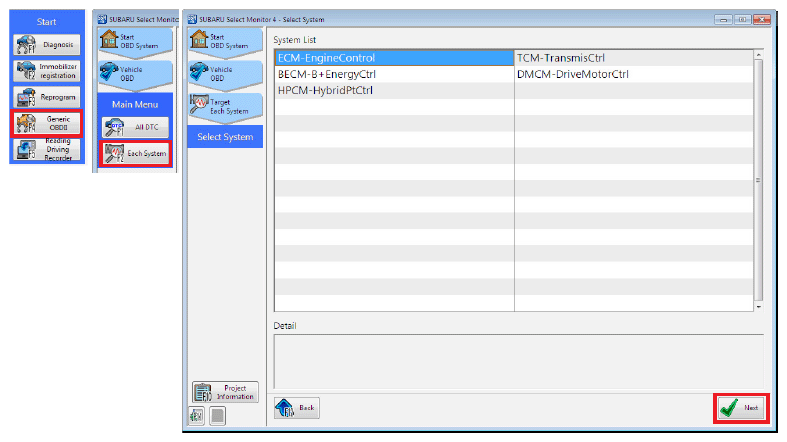The image size is (787, 442).
Task: Open Project Information
Action: [224, 392]
